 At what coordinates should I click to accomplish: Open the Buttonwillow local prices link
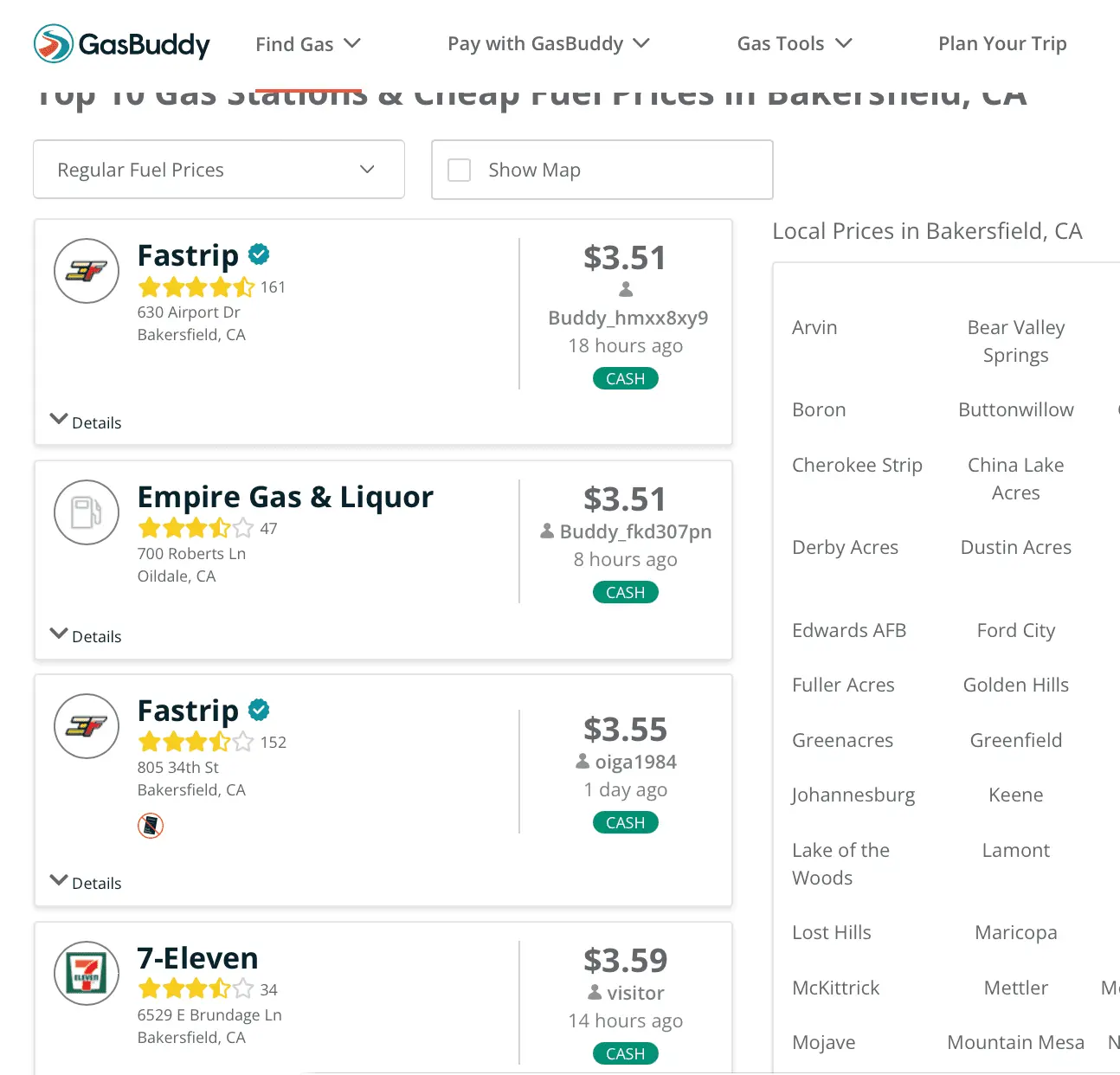[1015, 410]
